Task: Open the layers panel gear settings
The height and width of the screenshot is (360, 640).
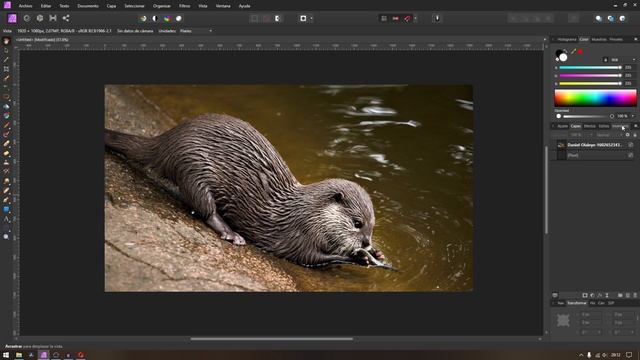Action: (627, 135)
